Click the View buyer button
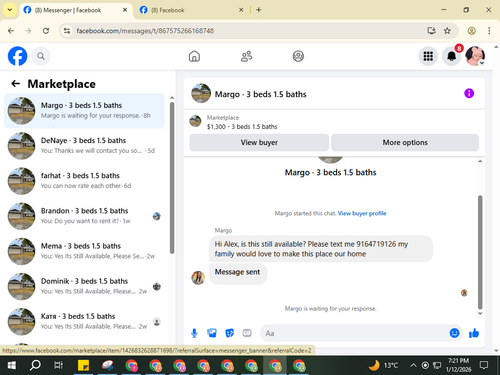 259,142
